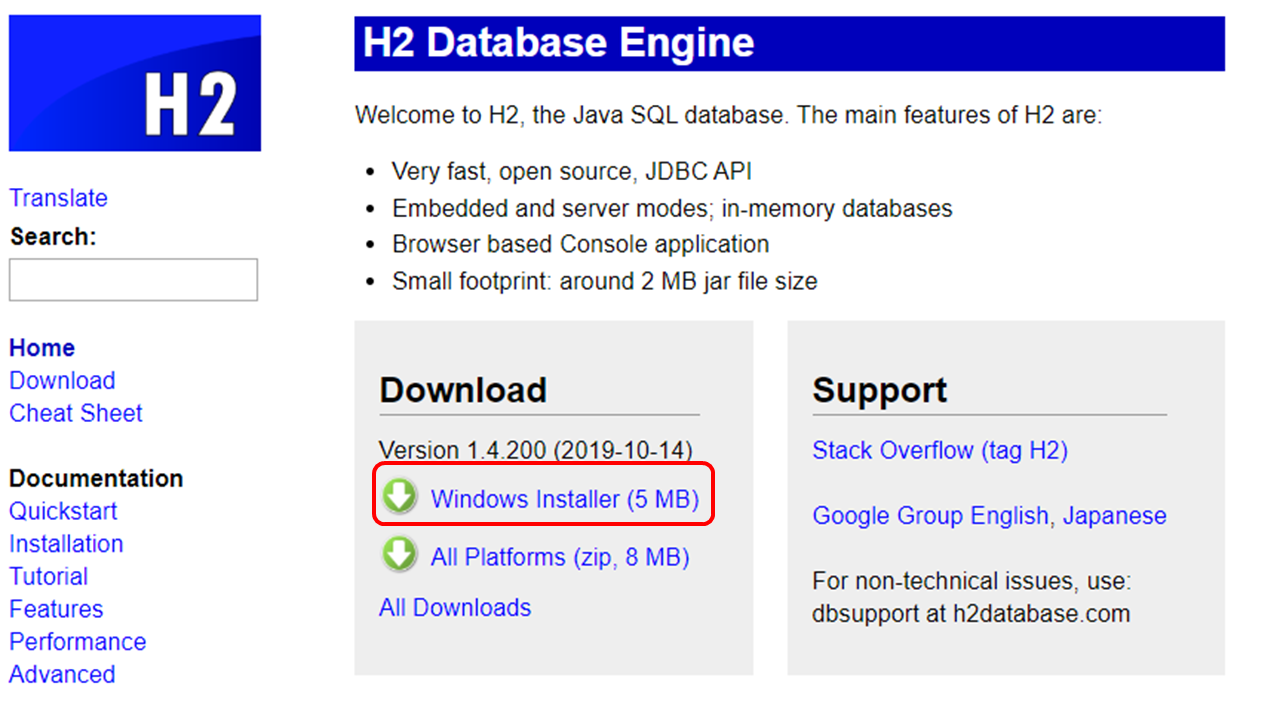
Task: Open the Advanced documentation link
Action: [62, 675]
